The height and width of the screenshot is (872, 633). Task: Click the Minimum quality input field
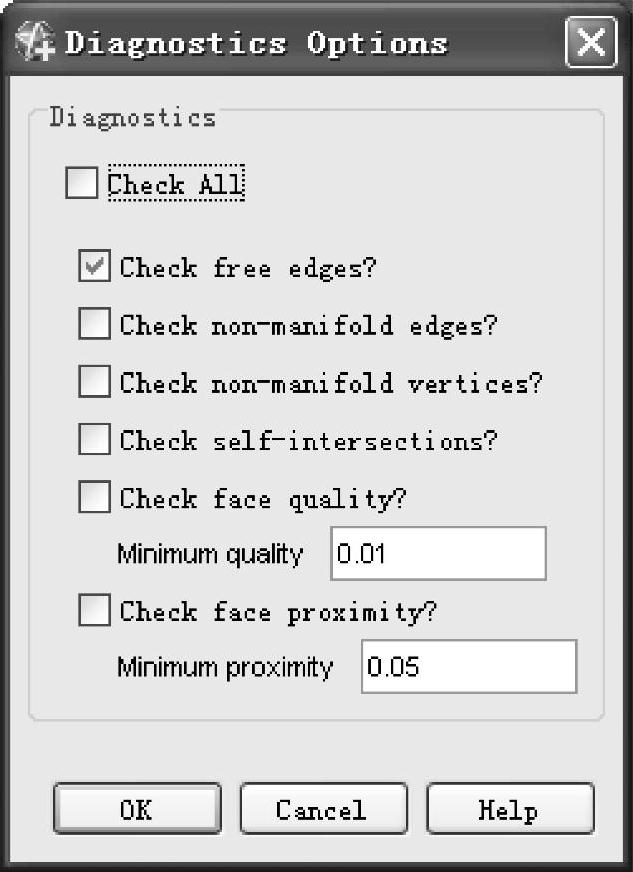pyautogui.click(x=438, y=553)
